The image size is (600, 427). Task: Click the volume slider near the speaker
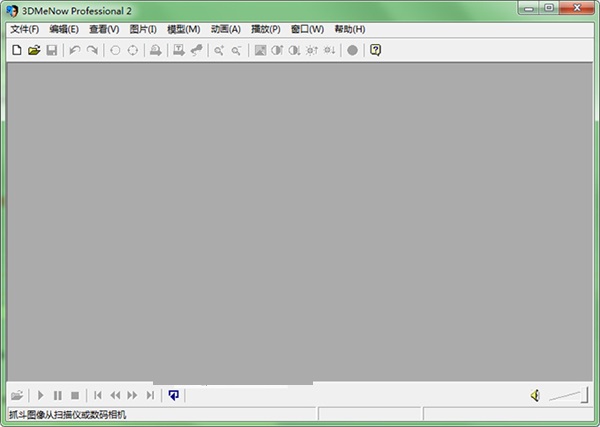[x=567, y=396]
